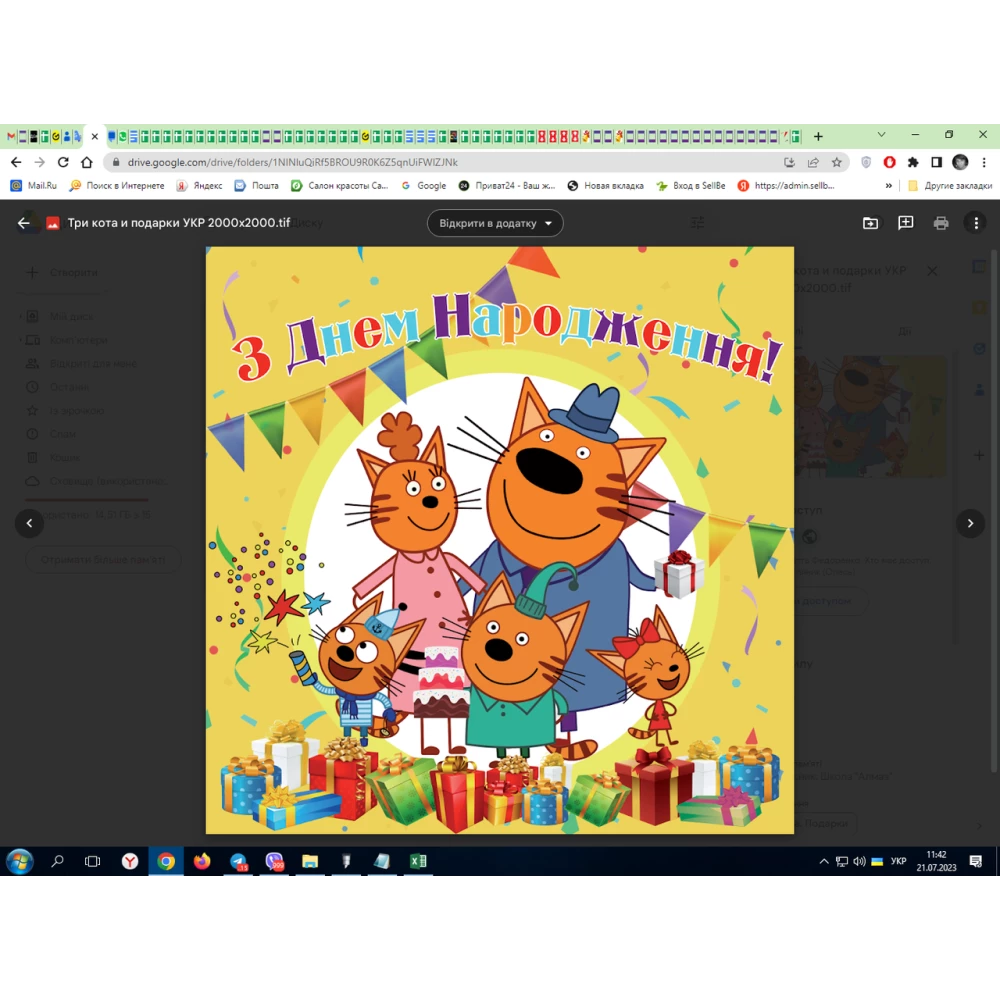Click the move to folder icon
1000x1000 pixels.
[870, 223]
